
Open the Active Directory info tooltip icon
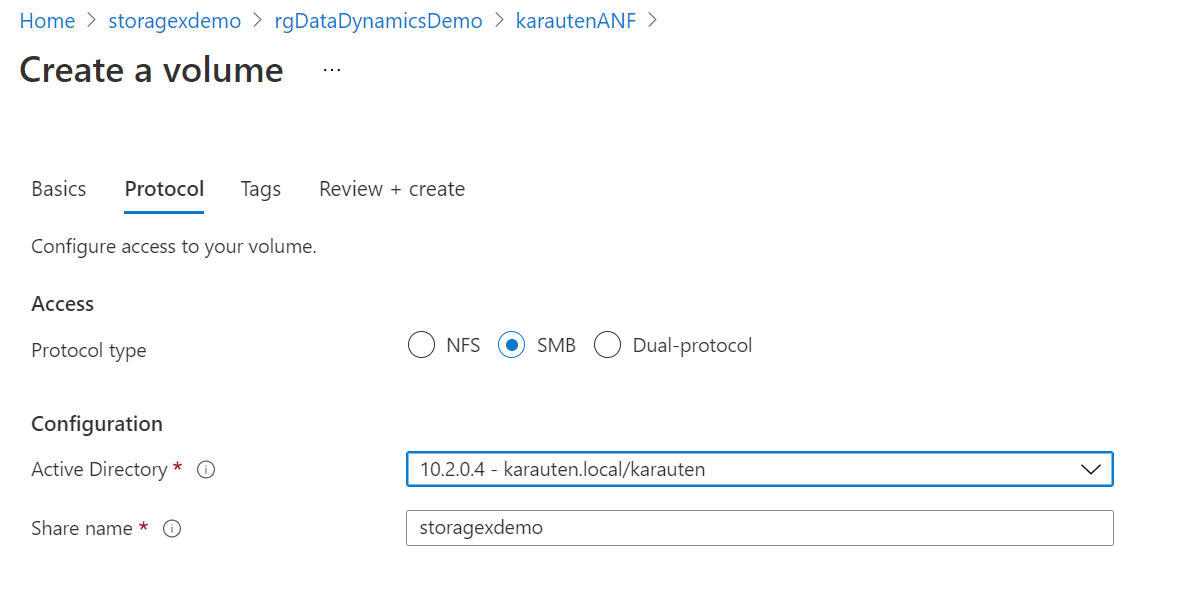205,469
